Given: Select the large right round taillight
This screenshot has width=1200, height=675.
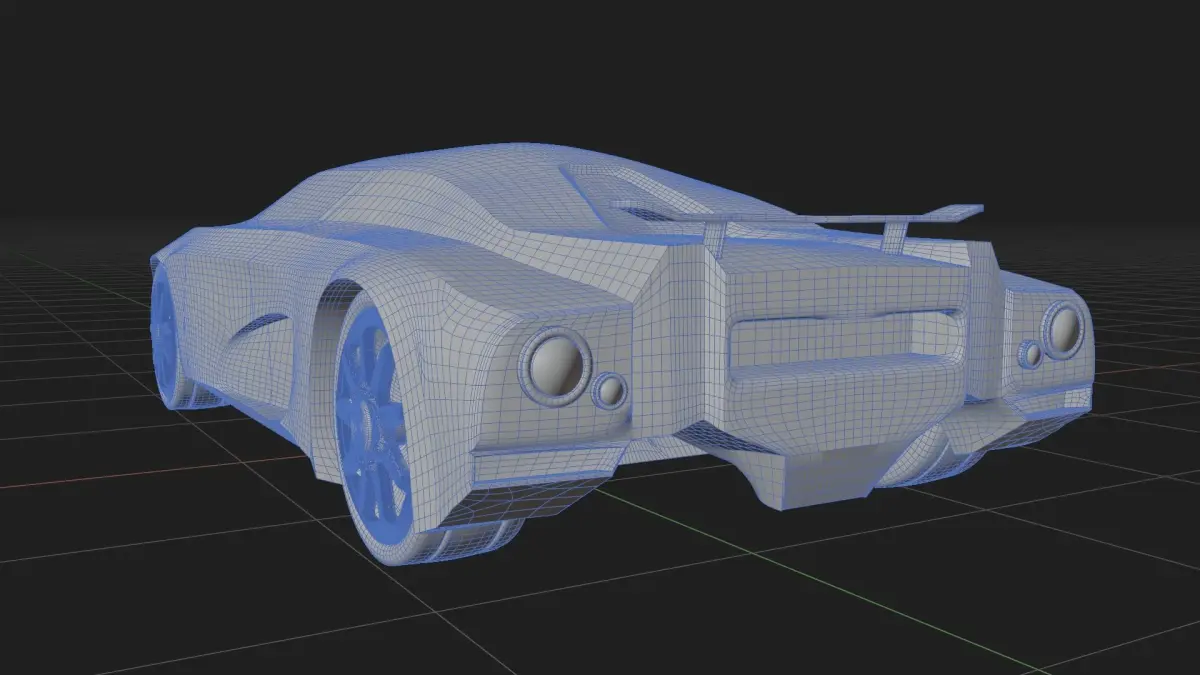Looking at the screenshot, I should 1064,330.
